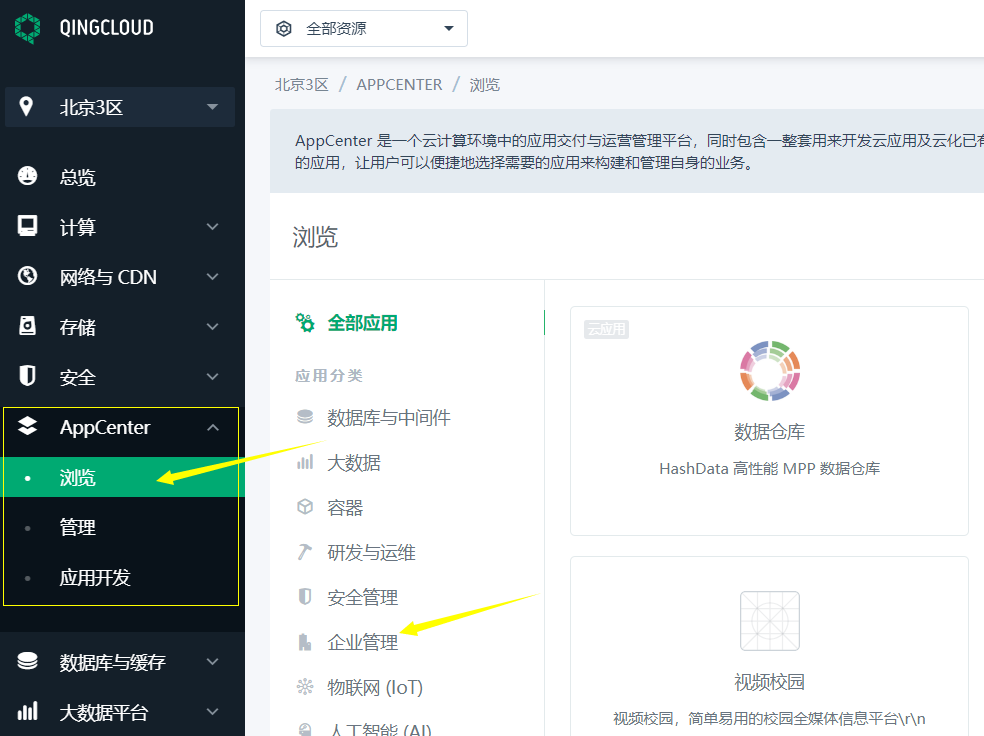Expand the 数据库与缓存 menu chevron
The image size is (984, 736).
pos(213,662)
